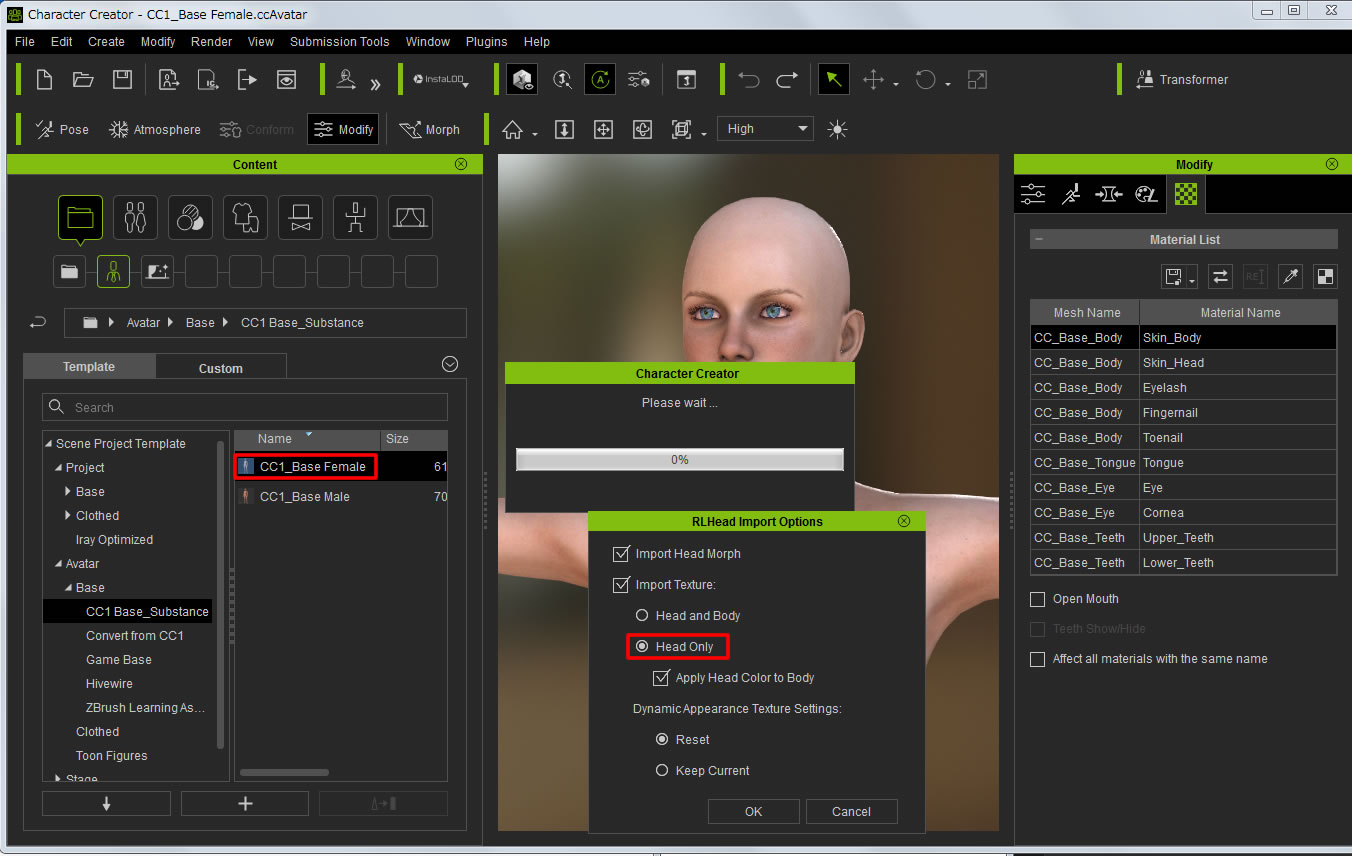Click the material eyedropper picker icon
Viewport: 1352px width, 856px height.
[1290, 277]
